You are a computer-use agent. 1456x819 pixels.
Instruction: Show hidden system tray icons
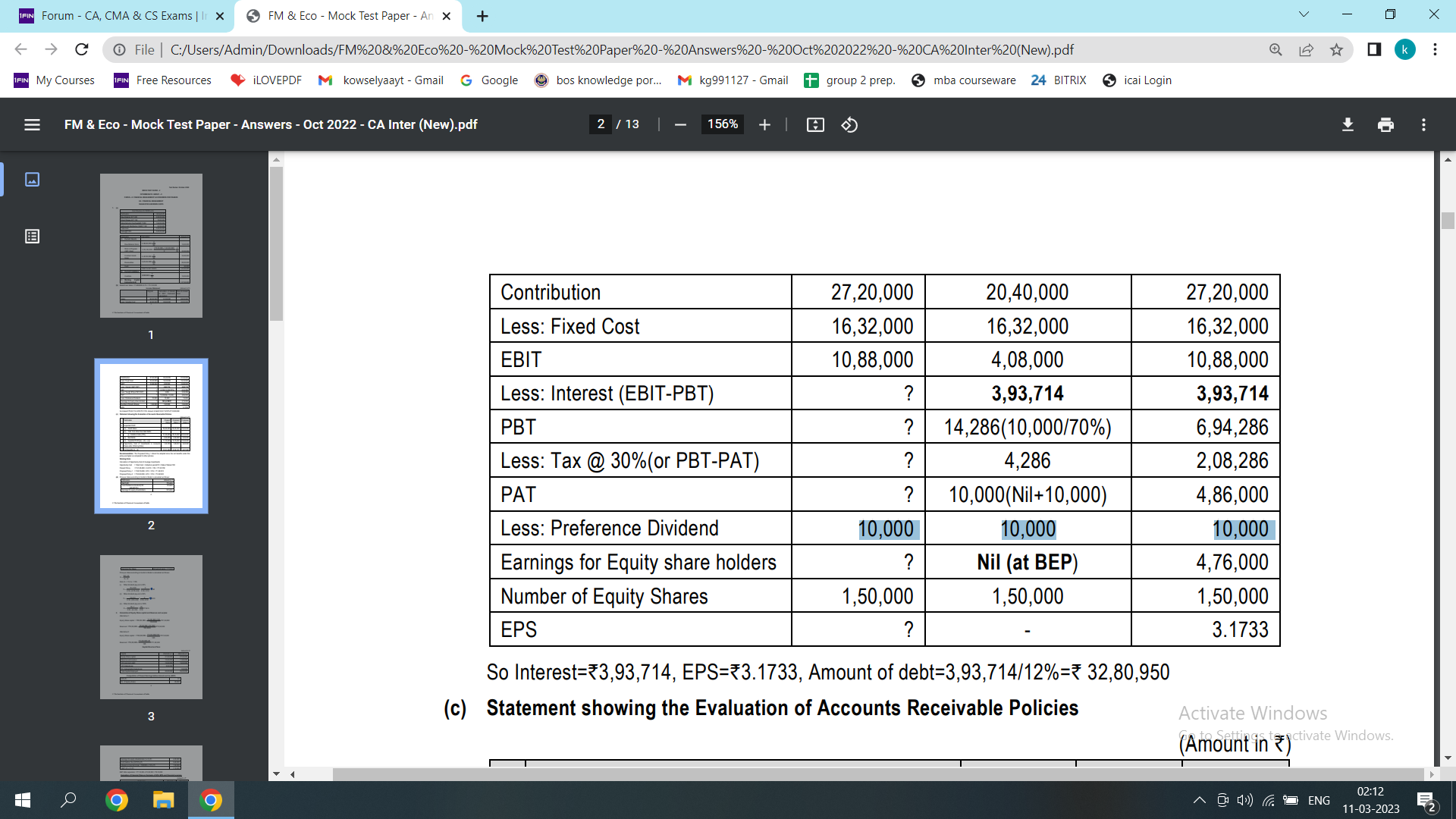(1199, 800)
